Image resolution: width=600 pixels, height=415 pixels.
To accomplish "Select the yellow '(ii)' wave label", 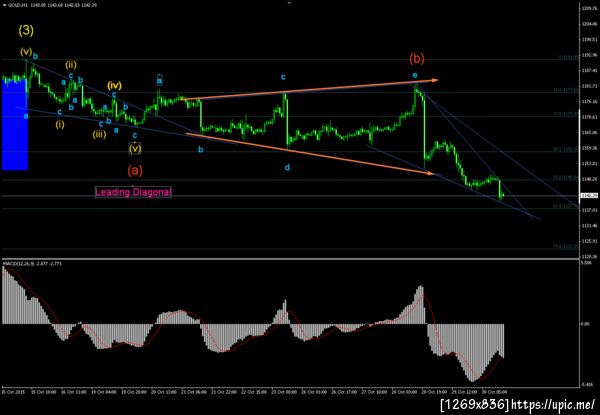I will coord(70,64).
